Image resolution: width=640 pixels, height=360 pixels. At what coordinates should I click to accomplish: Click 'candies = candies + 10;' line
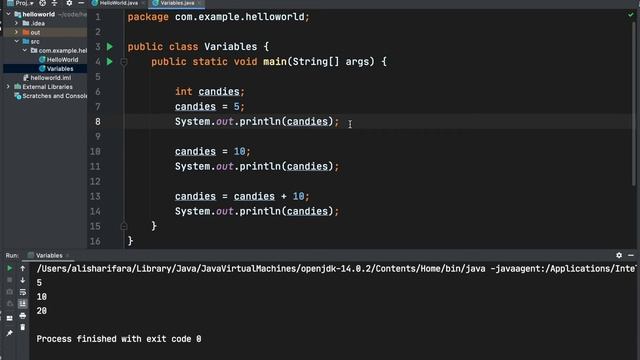click(242, 196)
